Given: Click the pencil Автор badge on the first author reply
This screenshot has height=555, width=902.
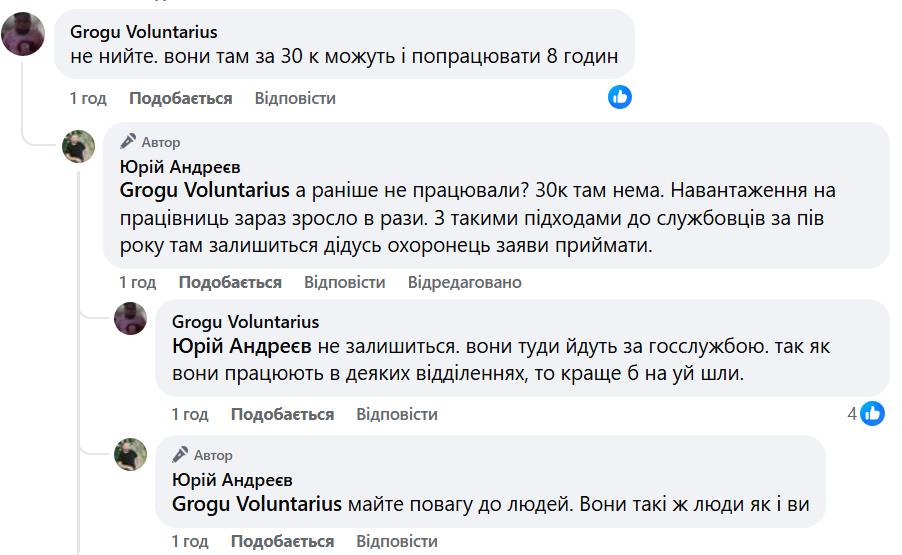Looking at the screenshot, I should (x=151, y=142).
